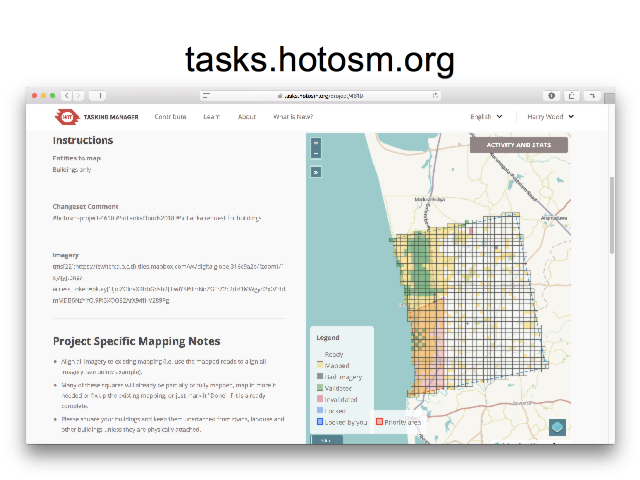Open the map layer switcher
This screenshot has height=480, width=640.
[x=557, y=427]
